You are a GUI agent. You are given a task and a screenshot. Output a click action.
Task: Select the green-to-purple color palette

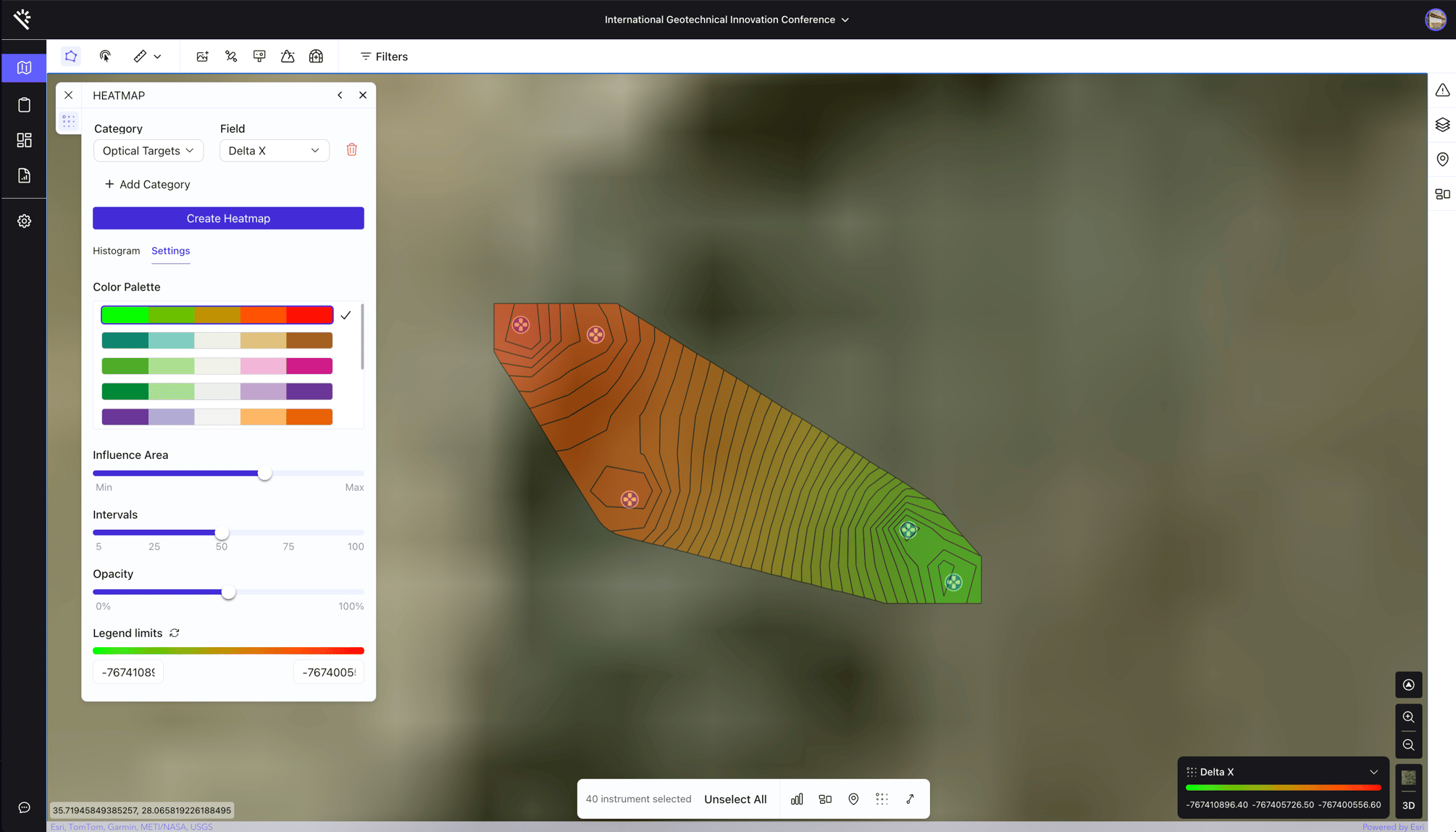[217, 391]
